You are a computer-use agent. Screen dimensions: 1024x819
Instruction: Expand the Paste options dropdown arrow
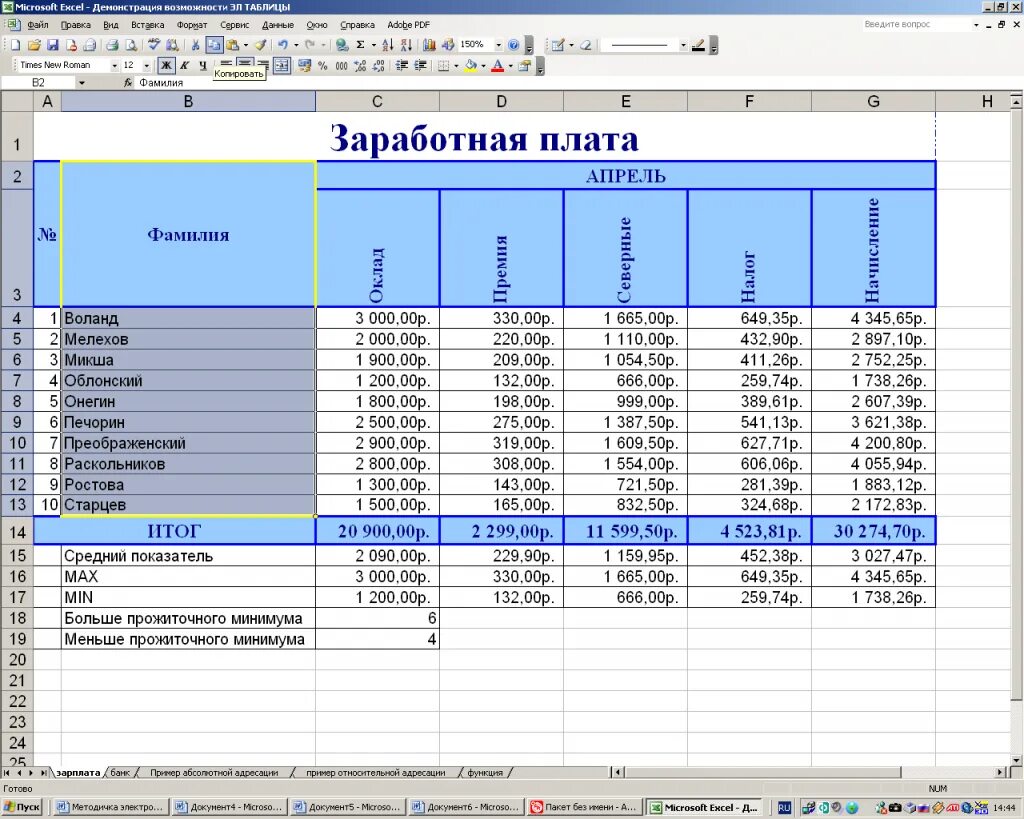(246, 45)
